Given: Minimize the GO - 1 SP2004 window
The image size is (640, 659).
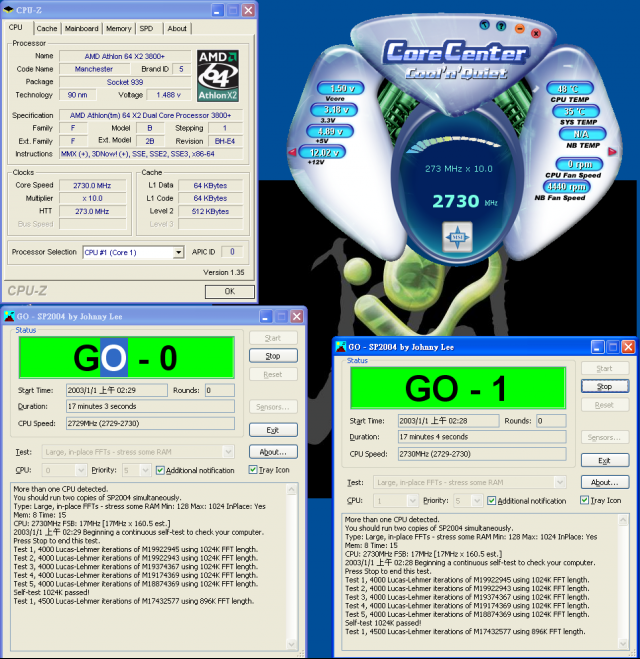Looking at the screenshot, I should tap(597, 347).
